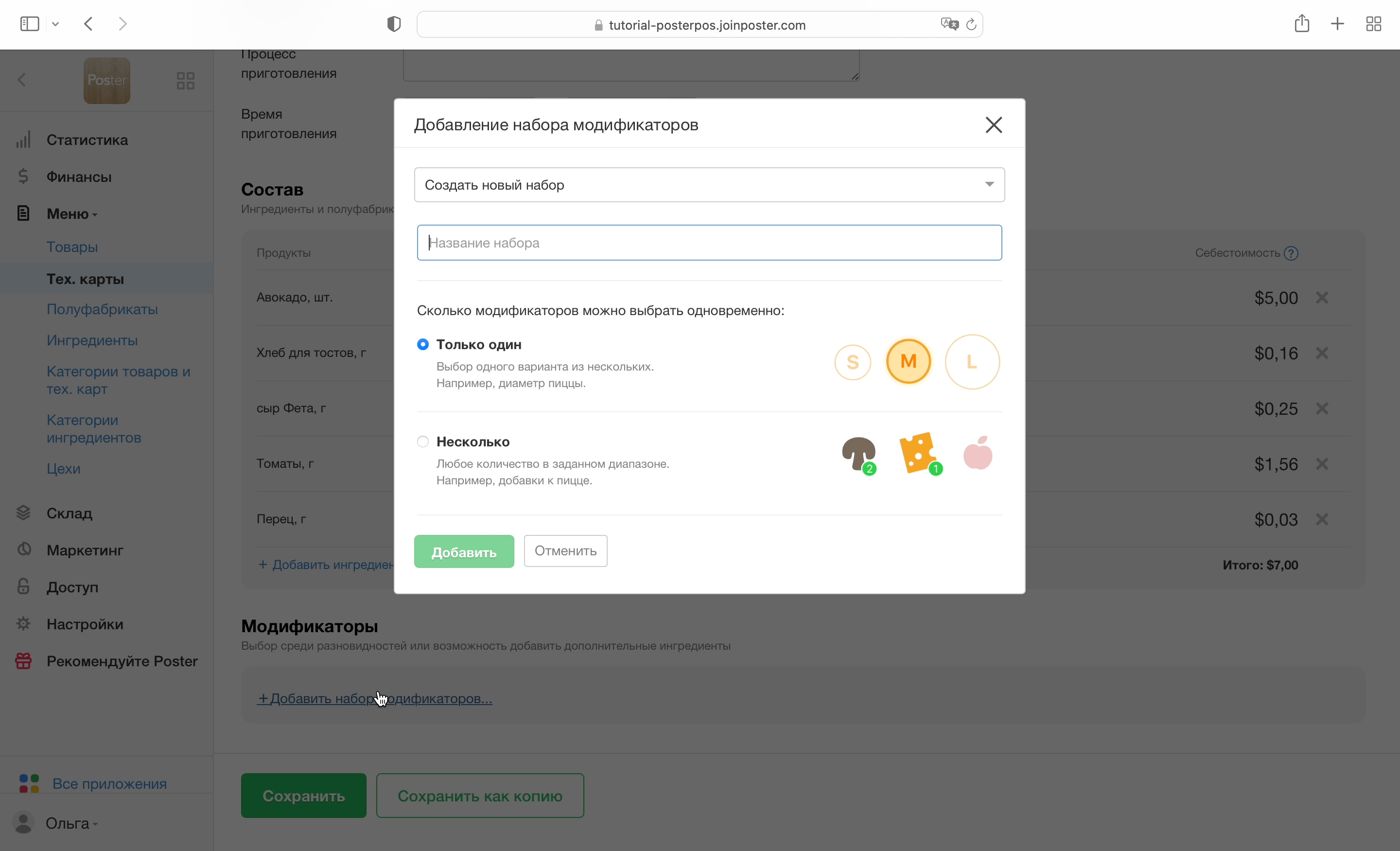This screenshot has height=851, width=1400.
Task: Select the Несколько radio option
Action: click(x=423, y=442)
